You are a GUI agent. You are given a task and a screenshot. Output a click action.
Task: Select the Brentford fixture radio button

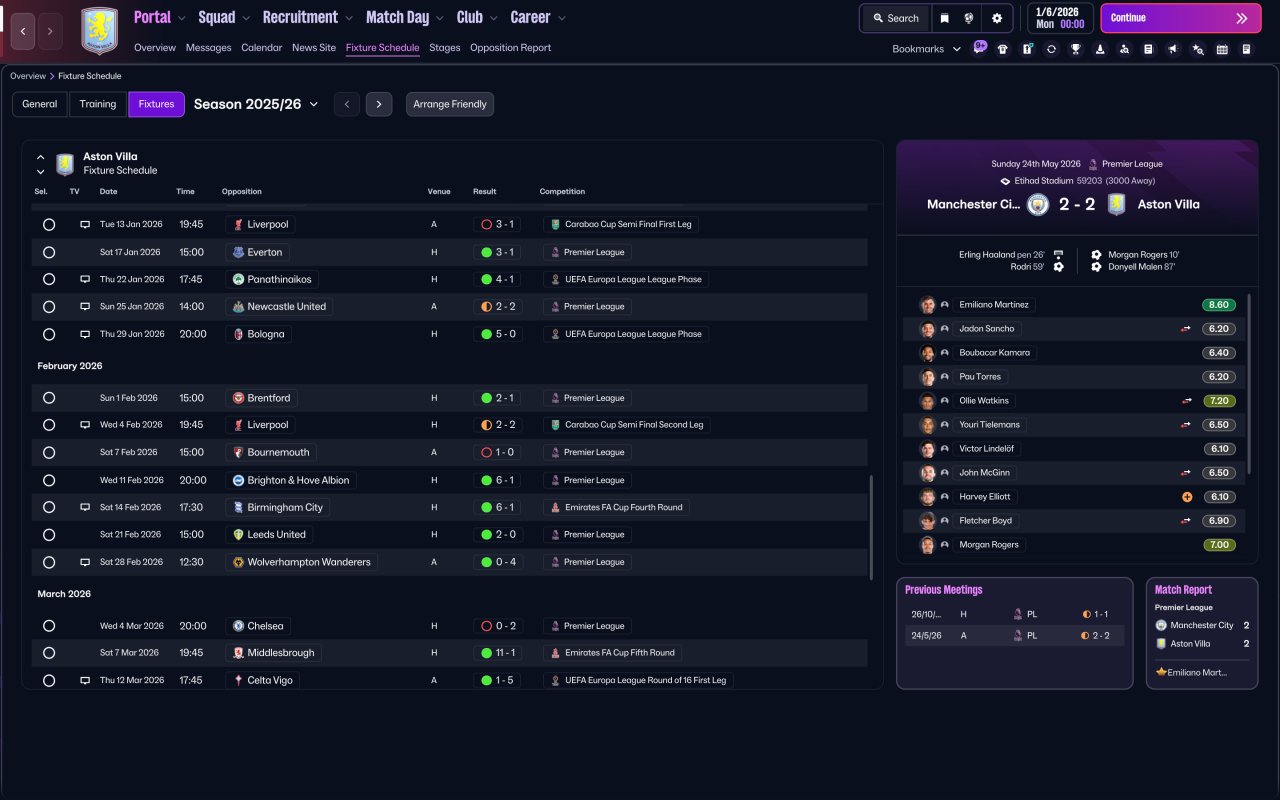[49, 398]
